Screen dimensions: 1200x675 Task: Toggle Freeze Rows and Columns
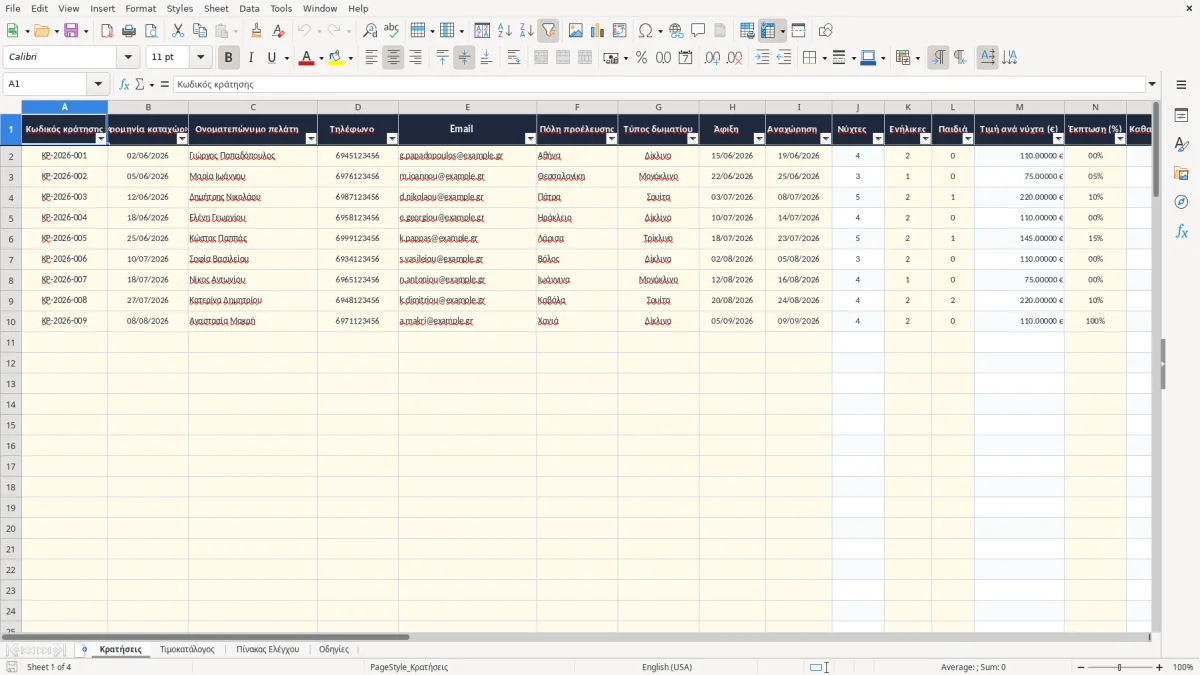click(x=768, y=31)
